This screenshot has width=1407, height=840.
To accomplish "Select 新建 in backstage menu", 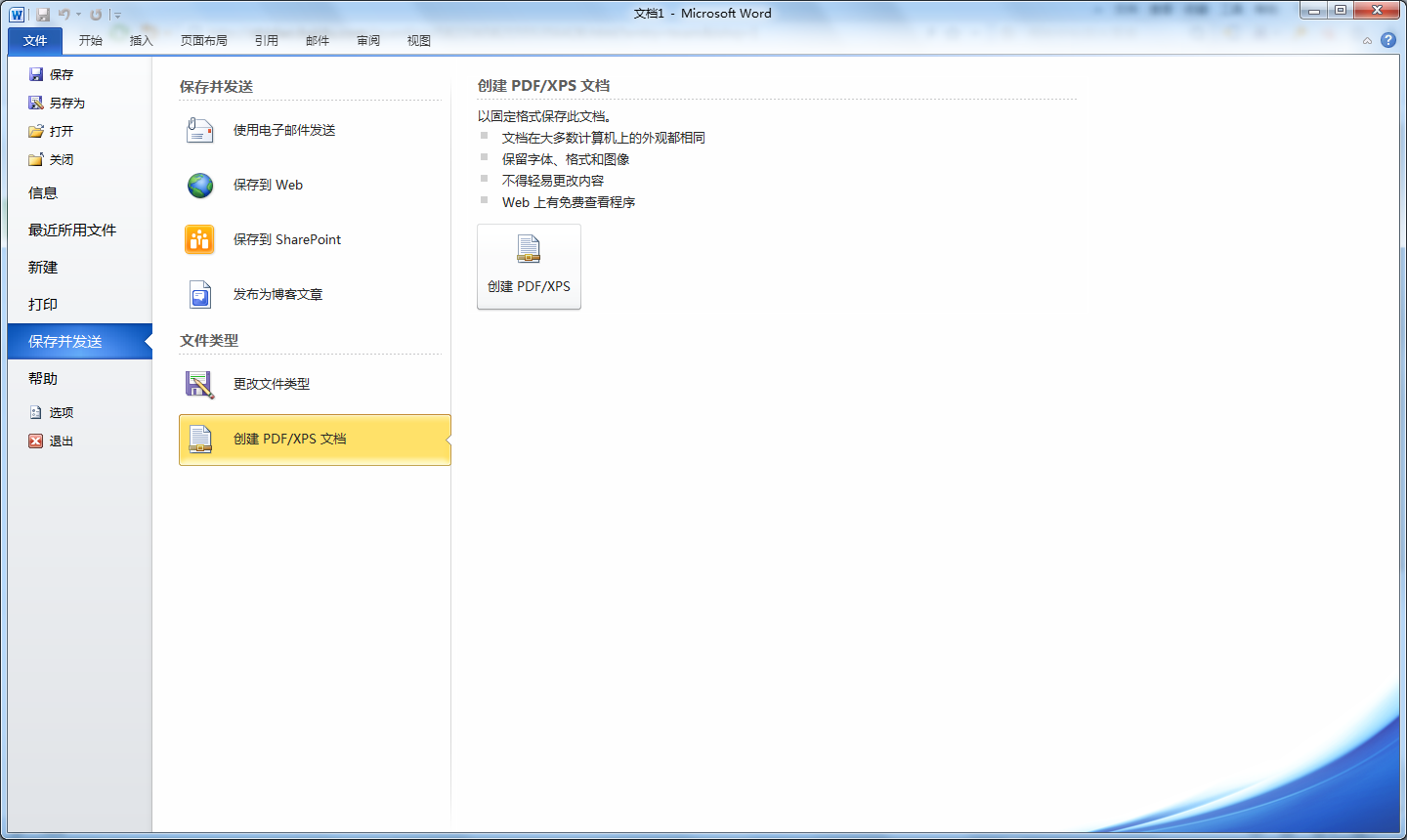I will (80, 267).
